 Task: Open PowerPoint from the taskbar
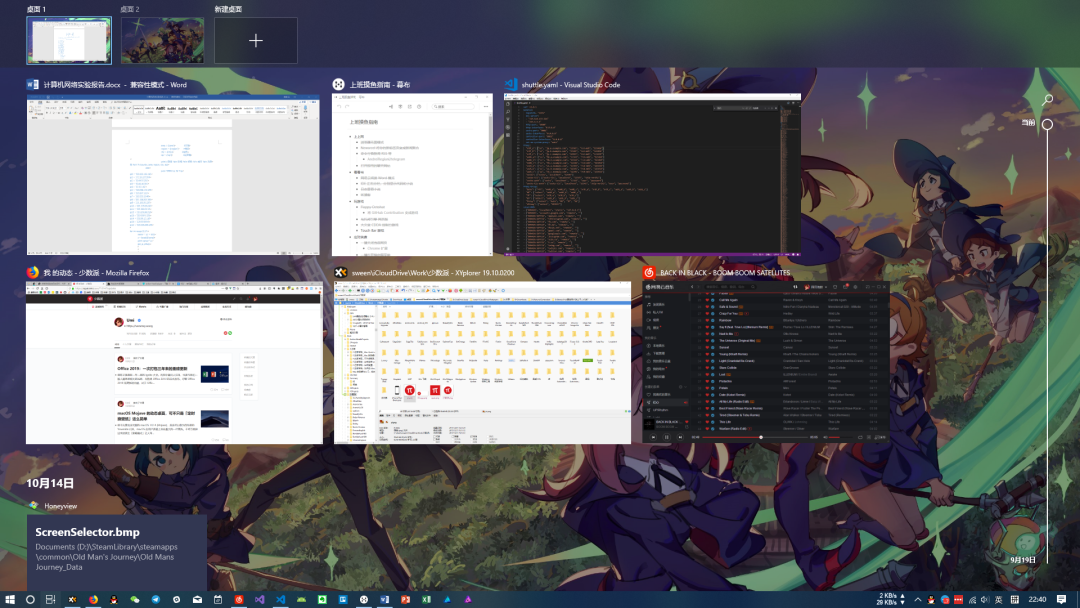(405, 600)
